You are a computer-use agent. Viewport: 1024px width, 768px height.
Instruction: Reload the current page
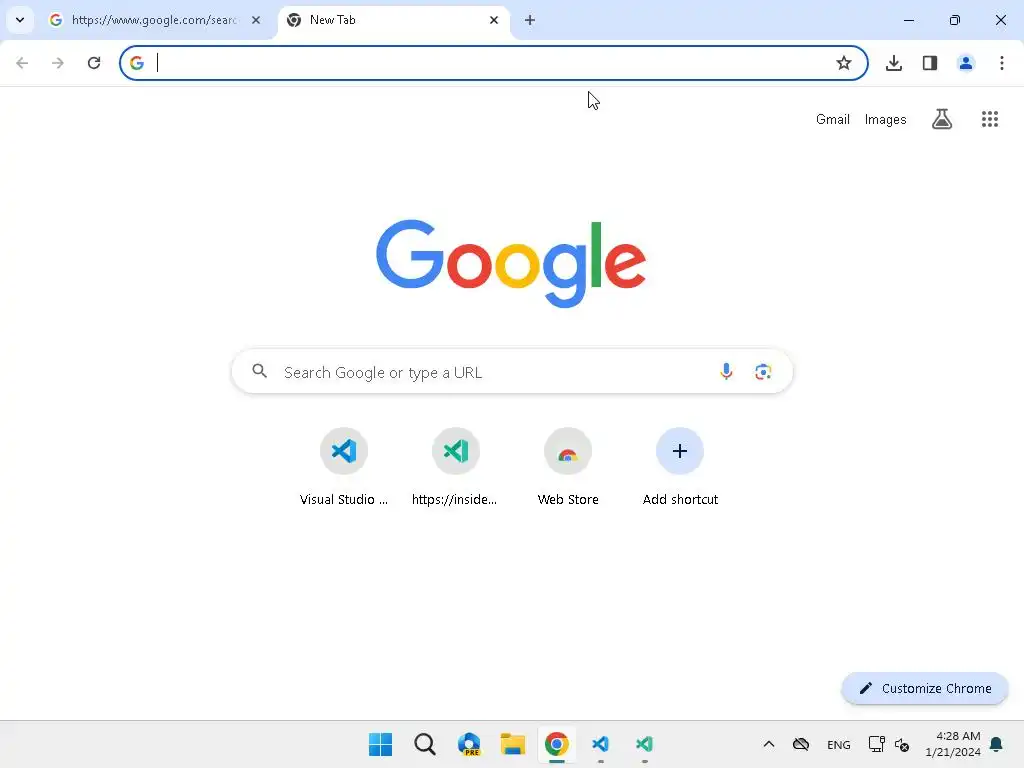click(x=94, y=63)
